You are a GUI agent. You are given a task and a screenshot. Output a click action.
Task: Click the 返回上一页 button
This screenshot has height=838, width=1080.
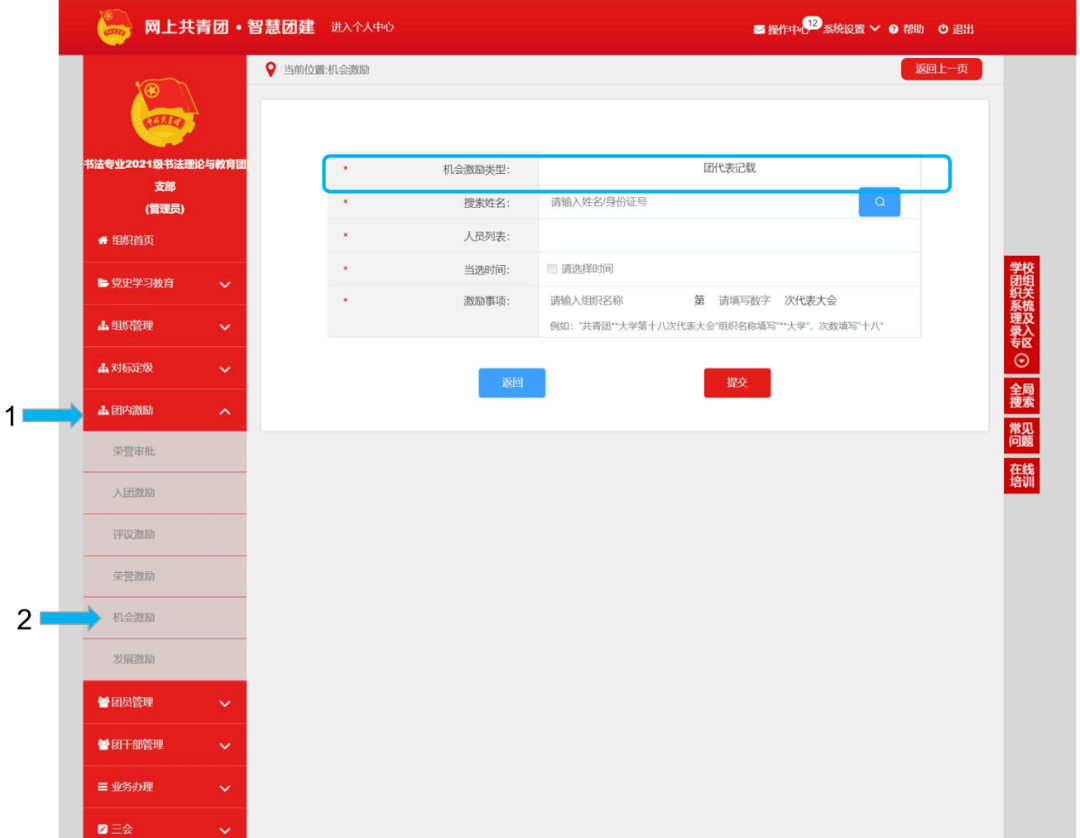tap(940, 68)
